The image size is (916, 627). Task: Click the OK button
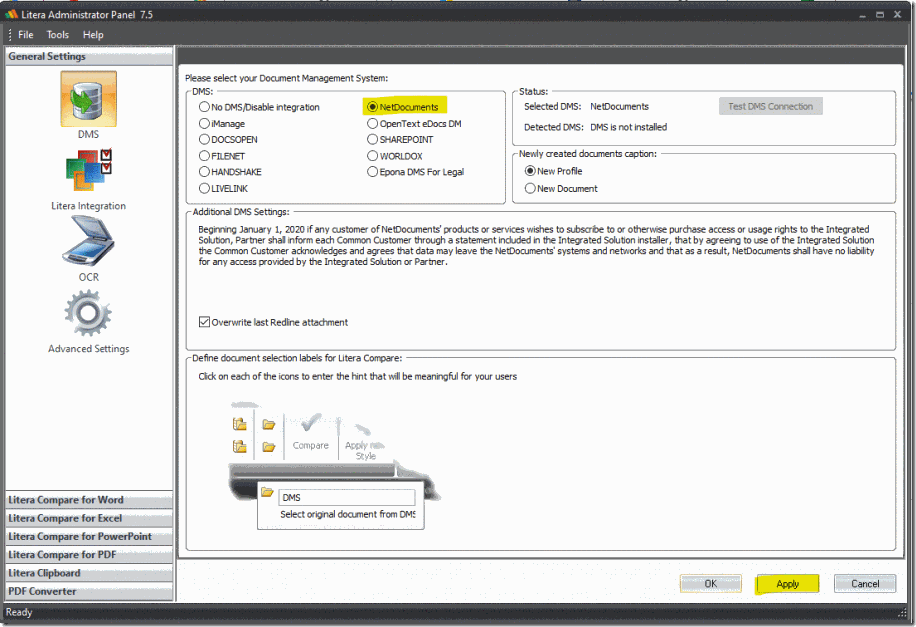pyautogui.click(x=710, y=583)
